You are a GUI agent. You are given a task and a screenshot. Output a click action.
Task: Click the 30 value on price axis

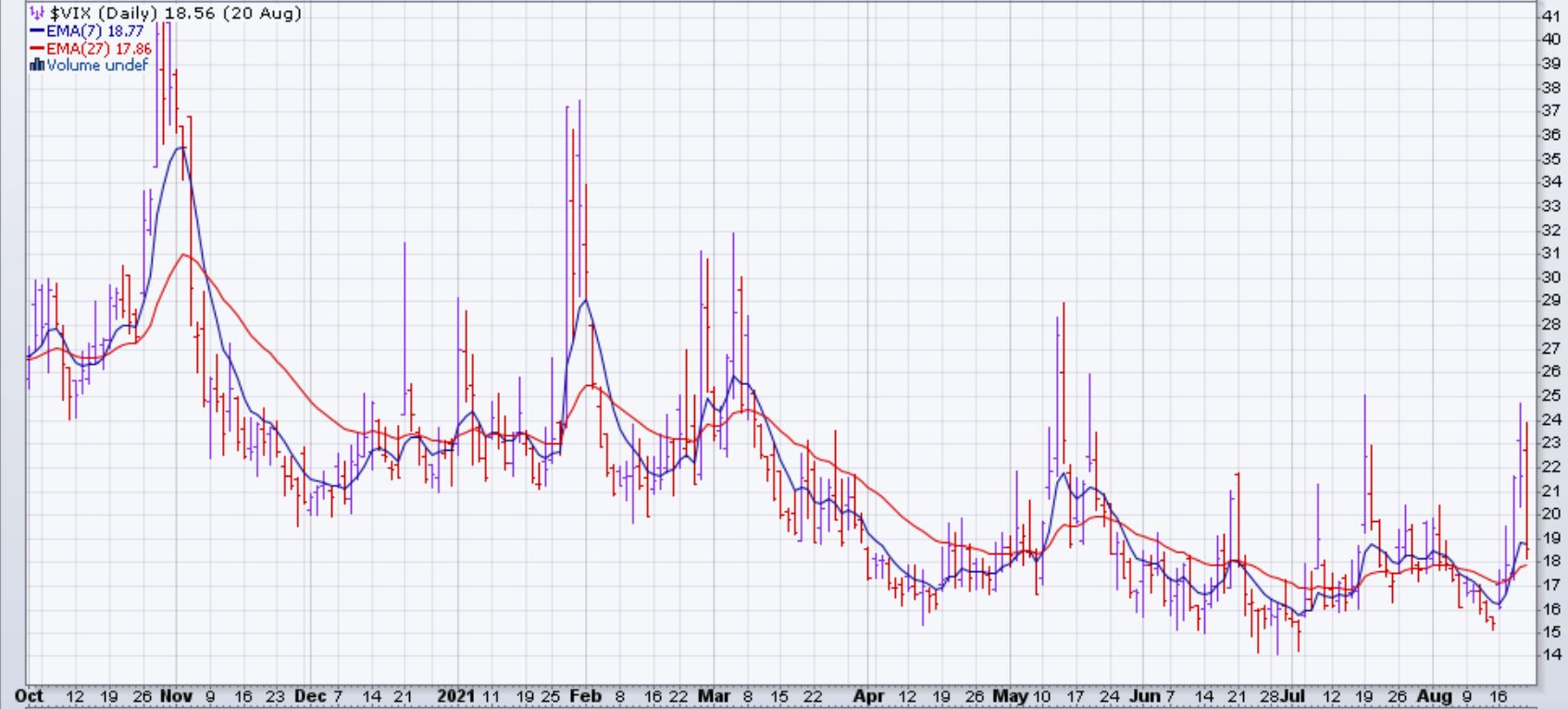pyautogui.click(x=1549, y=277)
